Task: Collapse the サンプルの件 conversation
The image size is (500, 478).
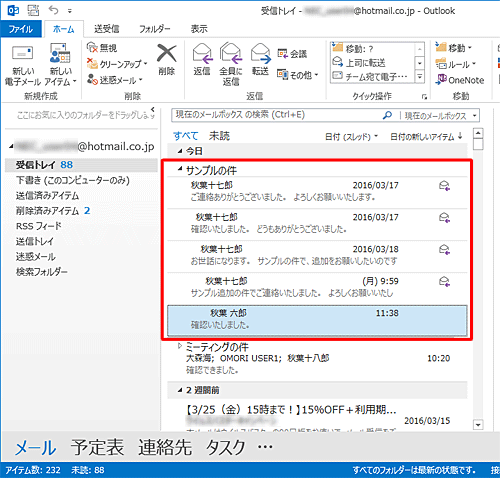Action: [180, 169]
